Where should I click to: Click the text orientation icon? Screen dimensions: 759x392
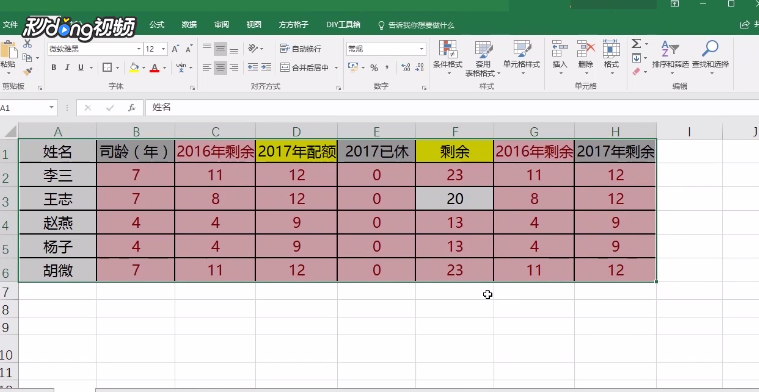[x=253, y=48]
